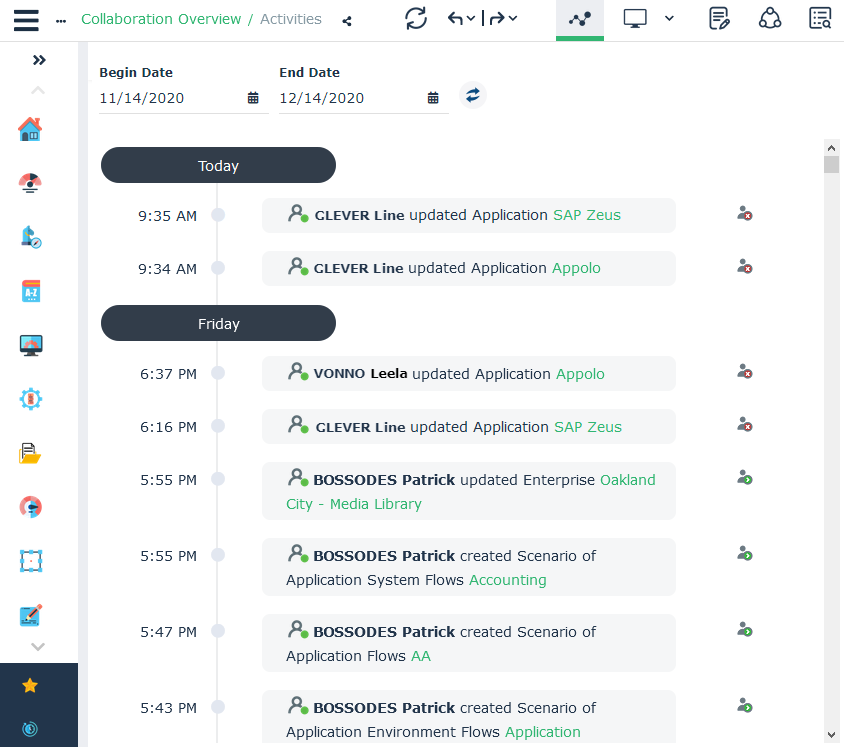The image size is (844, 747).
Task: Click the refresh icon in top toolbar
Action: [x=416, y=19]
